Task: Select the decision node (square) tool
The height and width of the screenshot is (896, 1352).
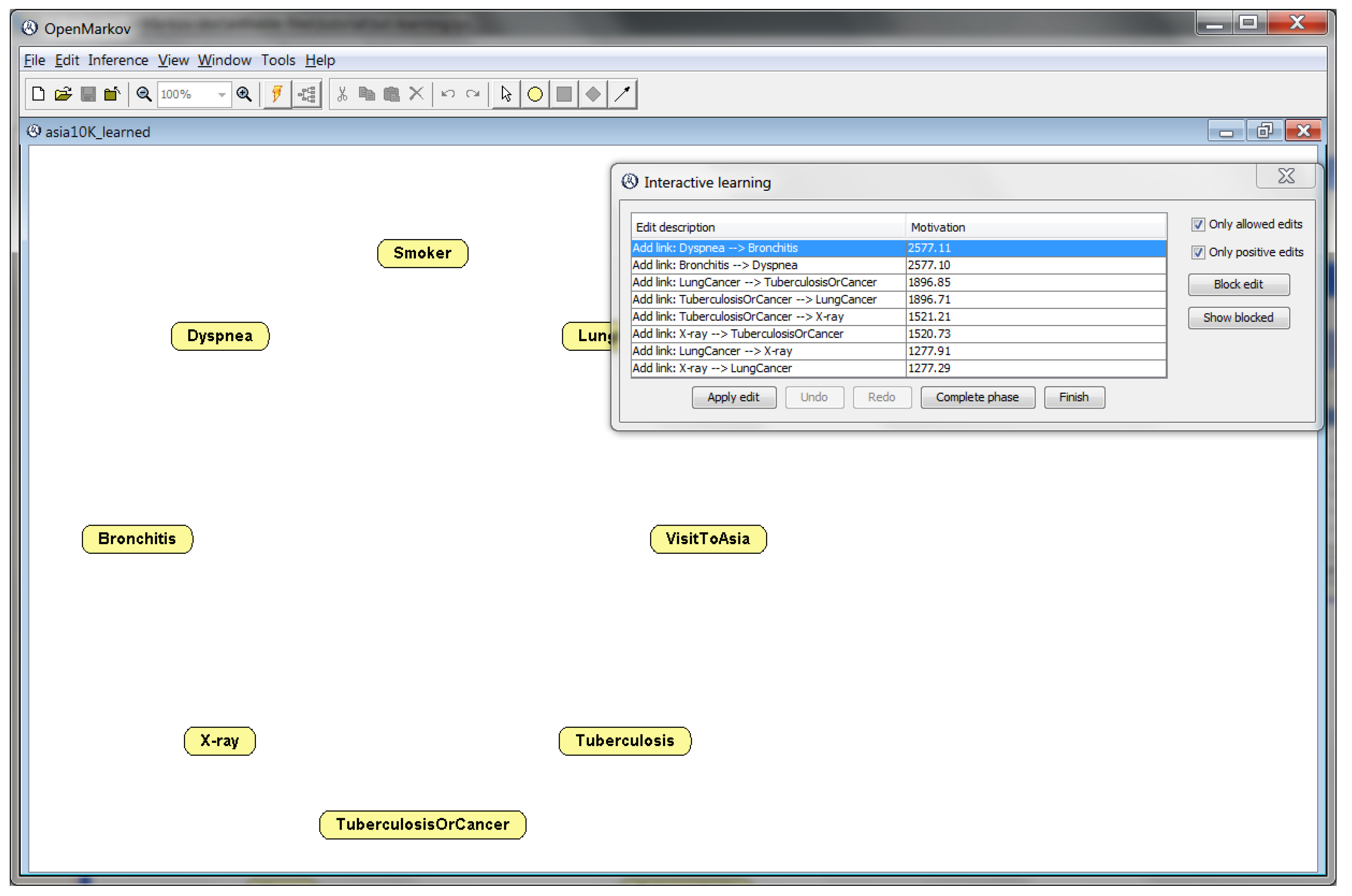Action: point(565,94)
